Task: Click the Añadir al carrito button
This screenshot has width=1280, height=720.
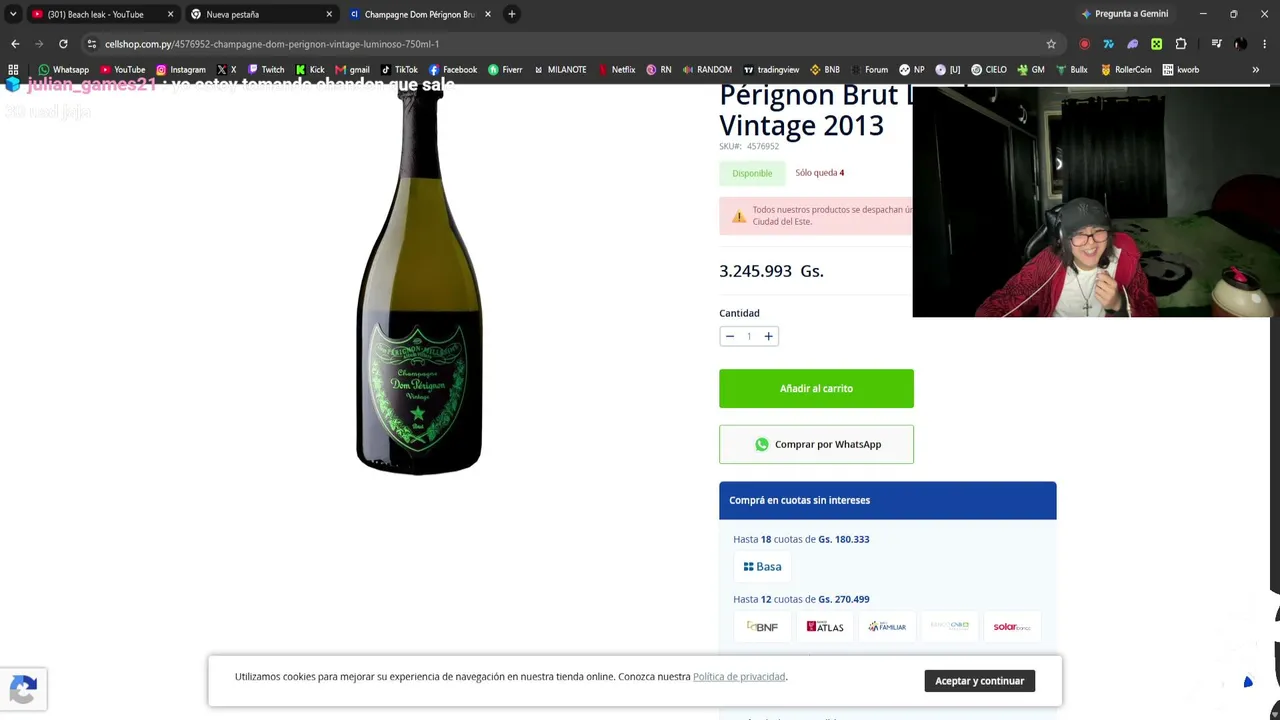Action: click(816, 388)
